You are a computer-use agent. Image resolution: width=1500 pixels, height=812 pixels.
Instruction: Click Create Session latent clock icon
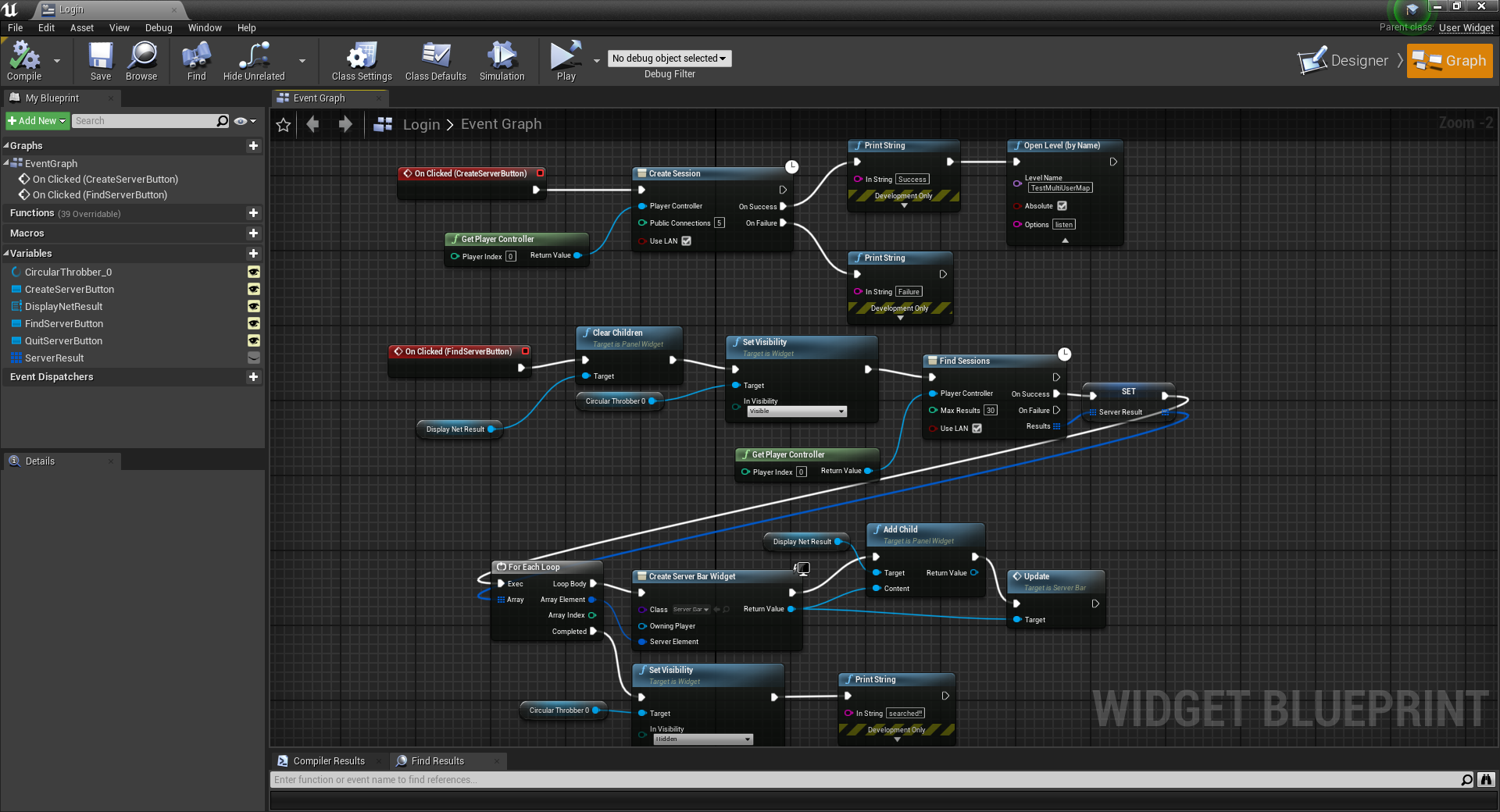pos(791,166)
